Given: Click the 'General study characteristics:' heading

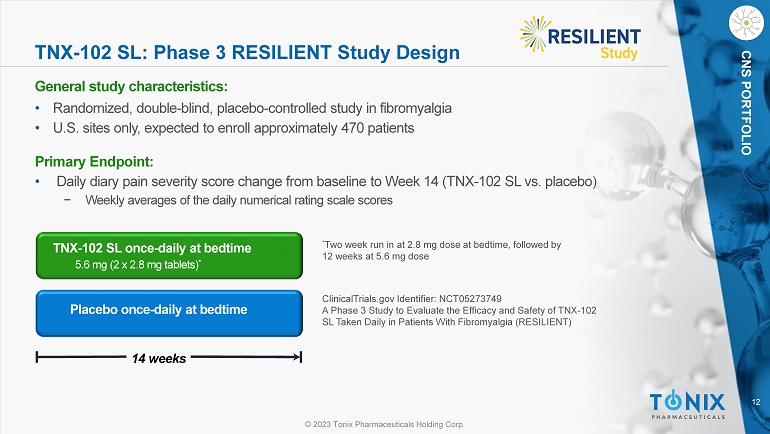Looking at the screenshot, I should (x=131, y=86).
